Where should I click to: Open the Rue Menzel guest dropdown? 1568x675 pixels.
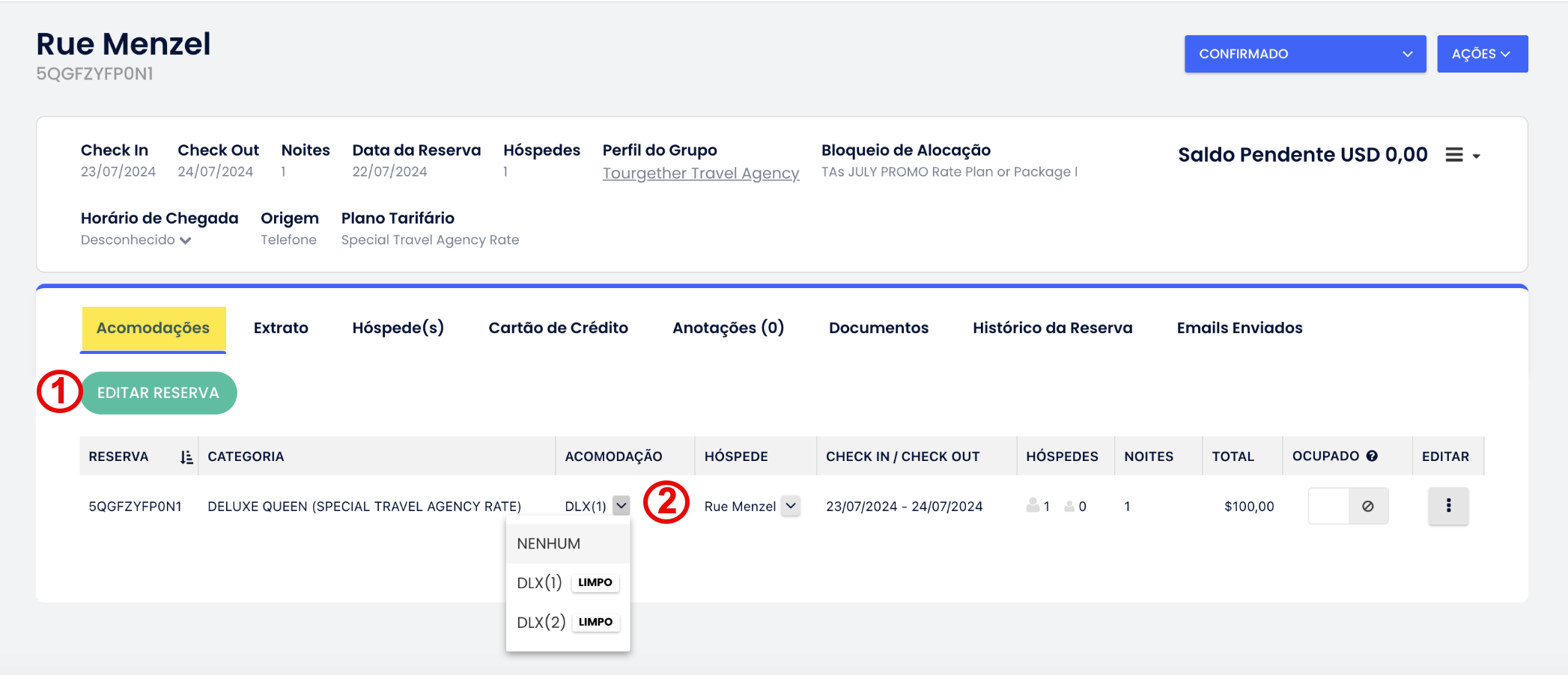coord(791,506)
